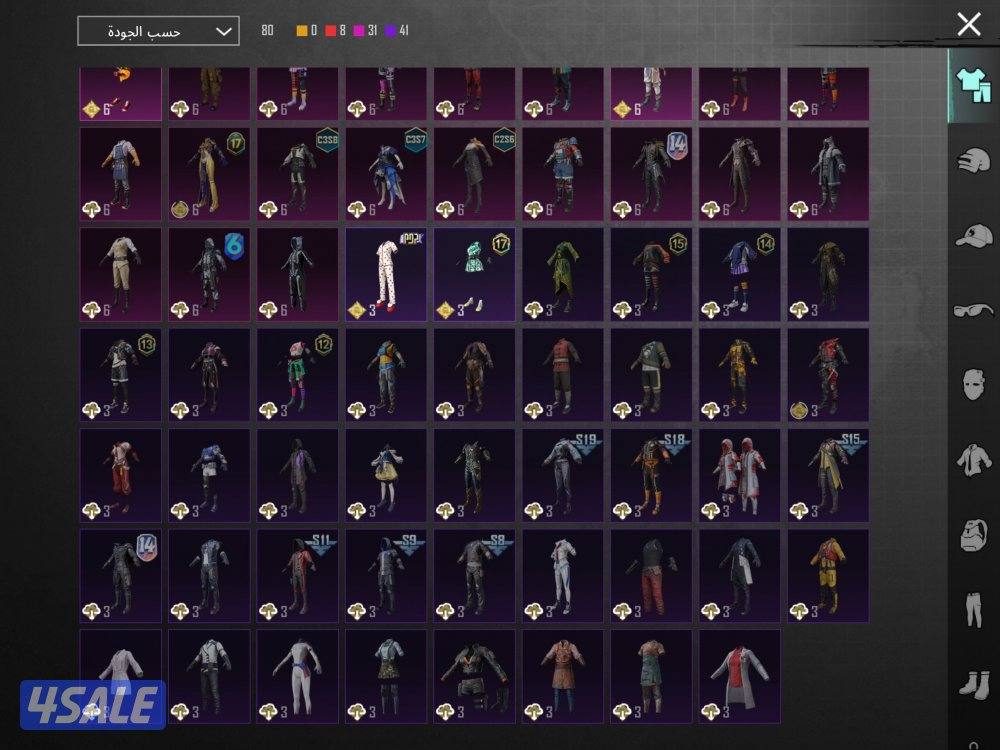1000x750 pixels.
Task: Open the backpack category
Action: coord(972,533)
